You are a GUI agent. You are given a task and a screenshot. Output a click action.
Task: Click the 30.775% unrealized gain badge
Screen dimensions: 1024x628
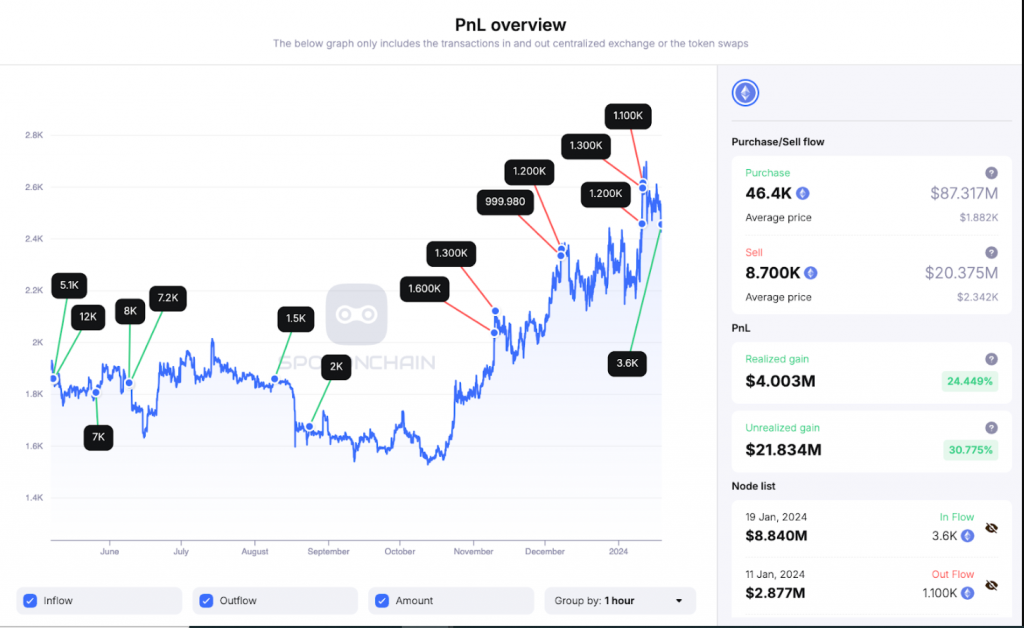tap(969, 450)
